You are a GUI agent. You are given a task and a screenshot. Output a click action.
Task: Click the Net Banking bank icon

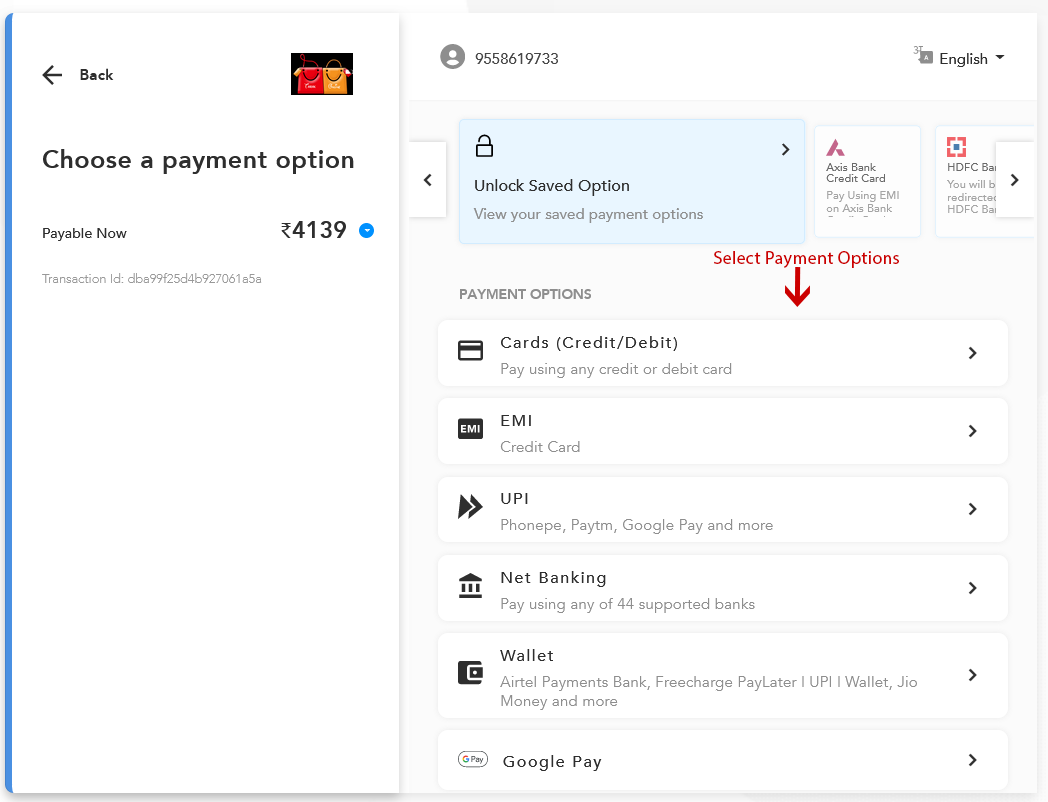(x=470, y=586)
